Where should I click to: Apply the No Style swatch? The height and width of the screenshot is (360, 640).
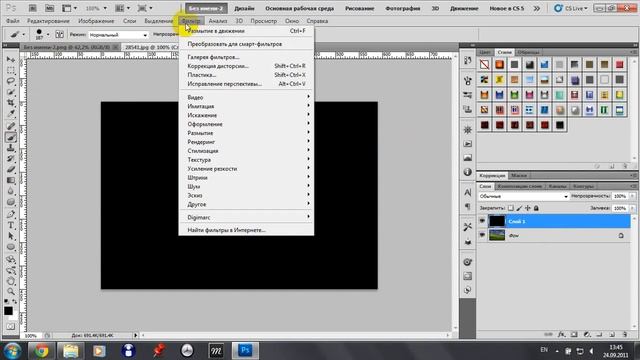click(x=484, y=64)
